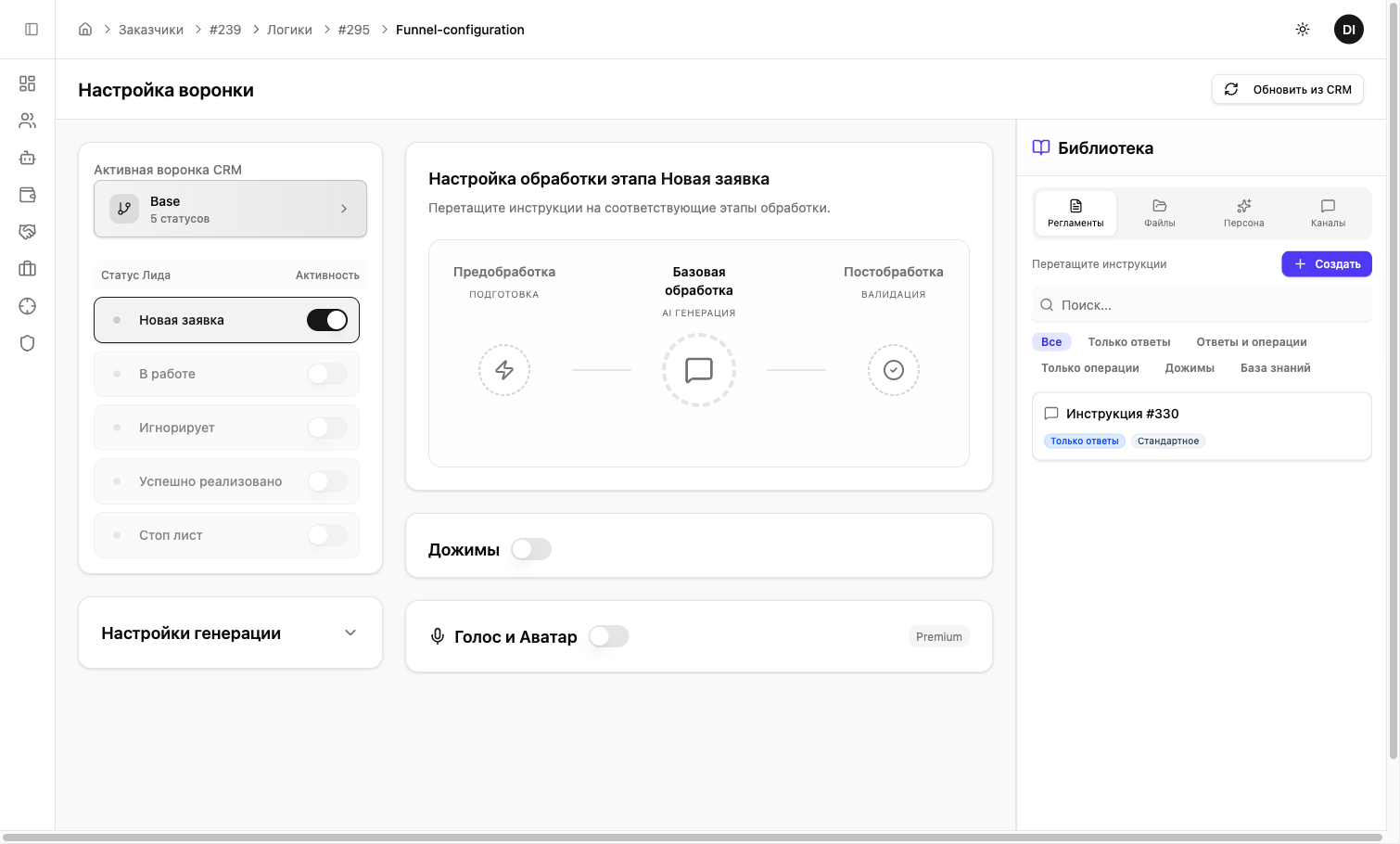Screen dimensions: 1400x844
Task: Click the home breadcrumb icon
Action: (85, 30)
